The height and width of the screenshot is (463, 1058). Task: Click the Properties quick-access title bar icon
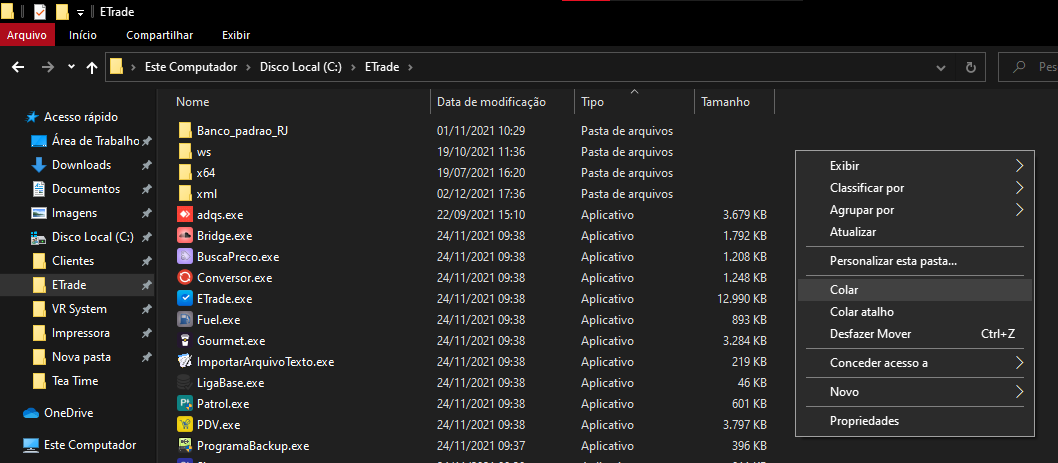pyautogui.click(x=40, y=12)
